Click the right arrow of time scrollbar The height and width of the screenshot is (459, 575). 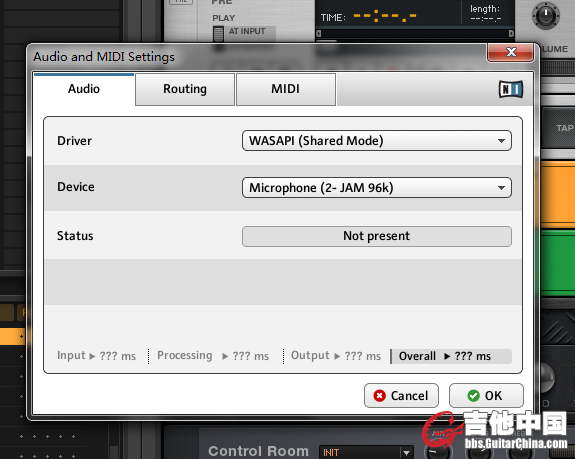click(511, 34)
